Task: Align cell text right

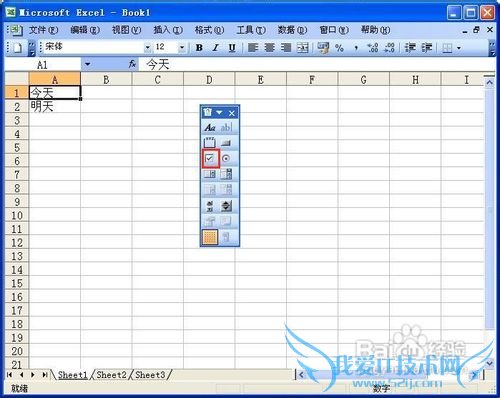Action: [286, 48]
